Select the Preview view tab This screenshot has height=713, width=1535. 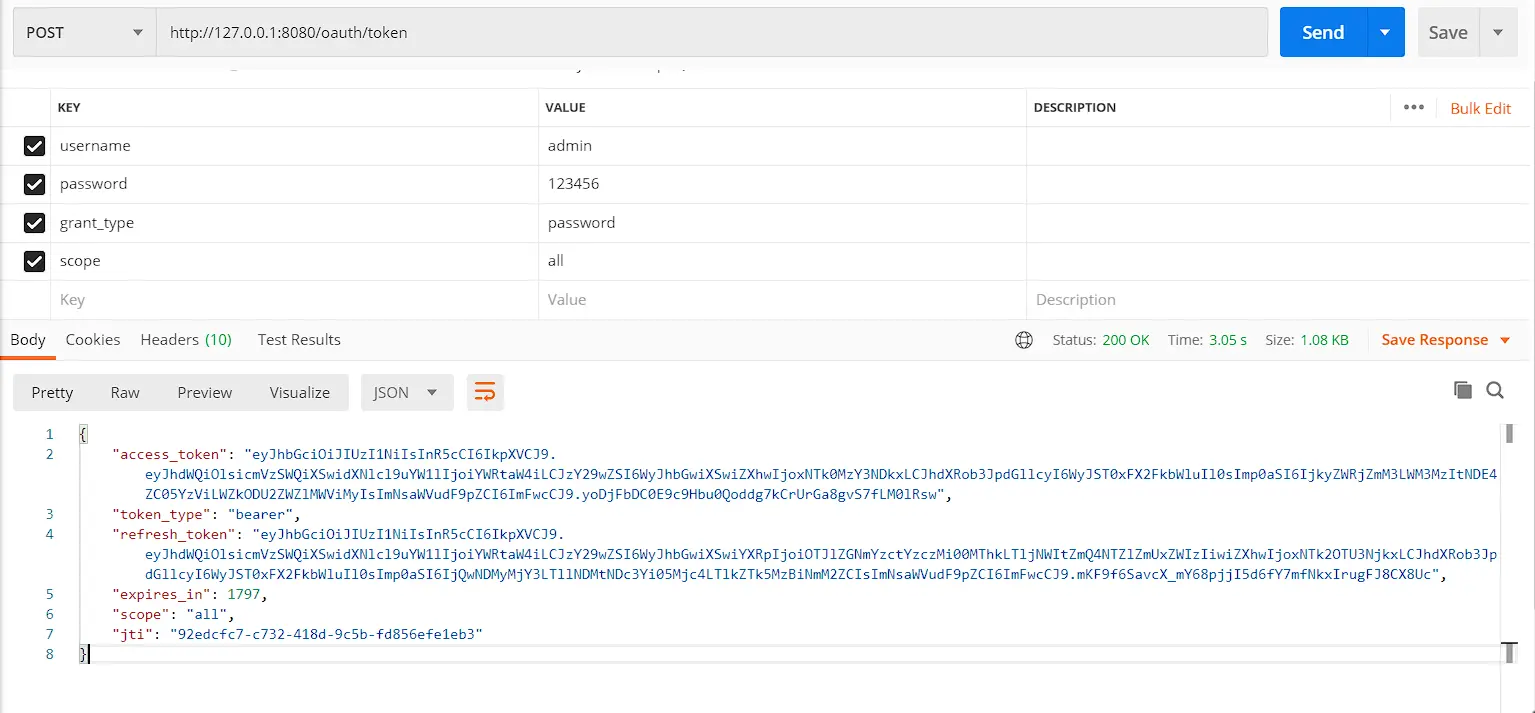[x=205, y=392]
